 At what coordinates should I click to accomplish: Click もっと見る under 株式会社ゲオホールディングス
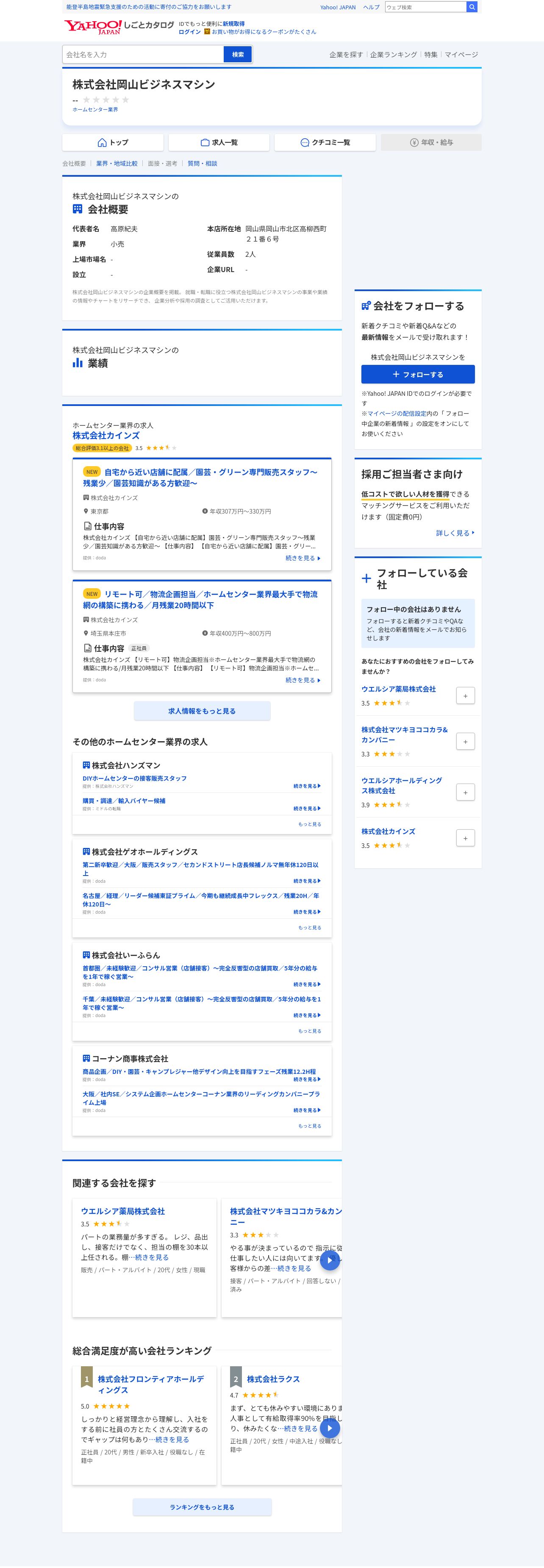point(309,928)
